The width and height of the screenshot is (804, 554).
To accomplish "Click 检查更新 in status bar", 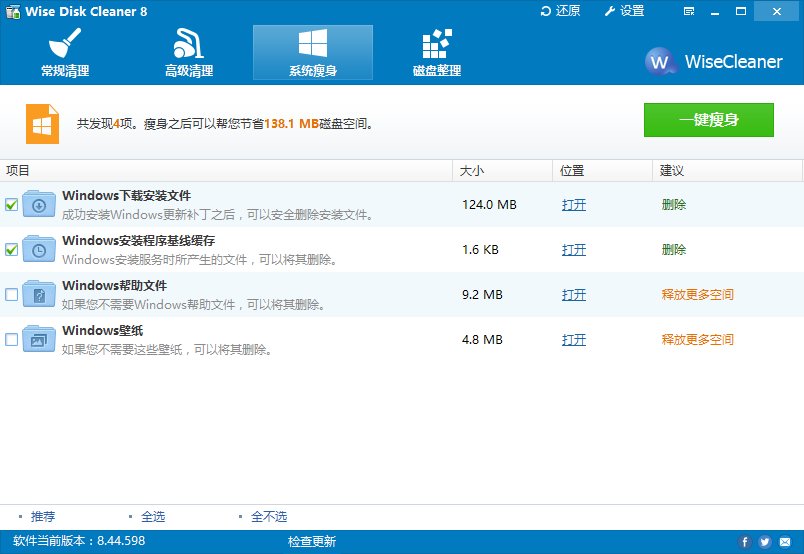I will click(x=312, y=541).
